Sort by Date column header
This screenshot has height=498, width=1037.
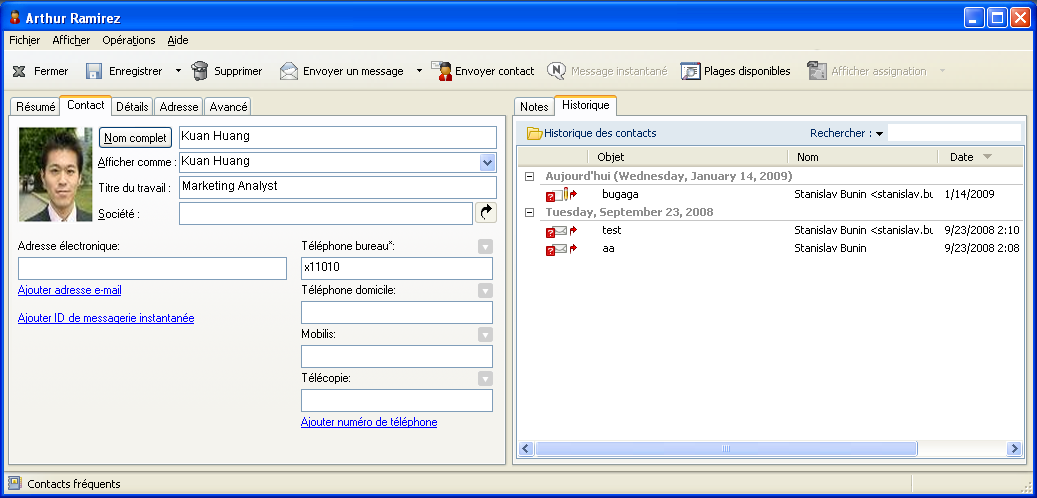click(981, 157)
